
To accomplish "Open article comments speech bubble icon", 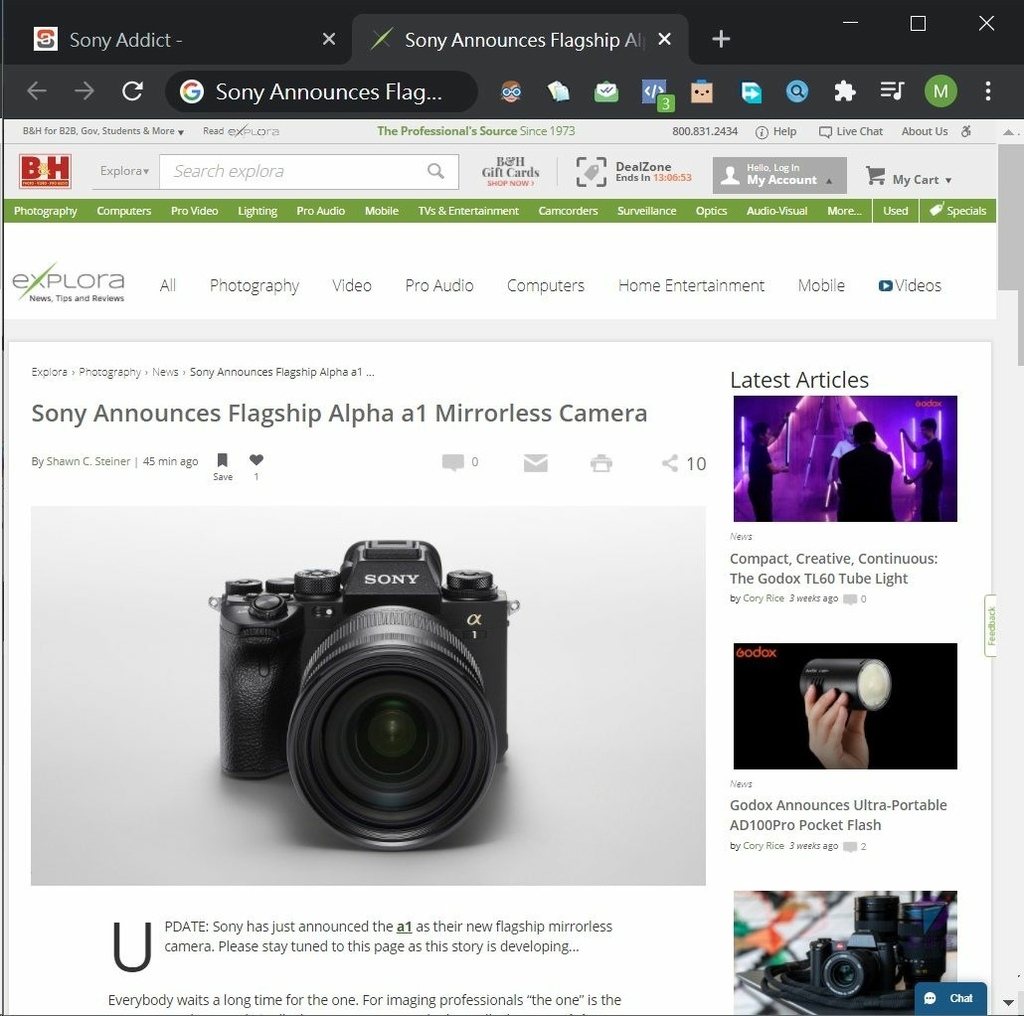I will pos(453,462).
